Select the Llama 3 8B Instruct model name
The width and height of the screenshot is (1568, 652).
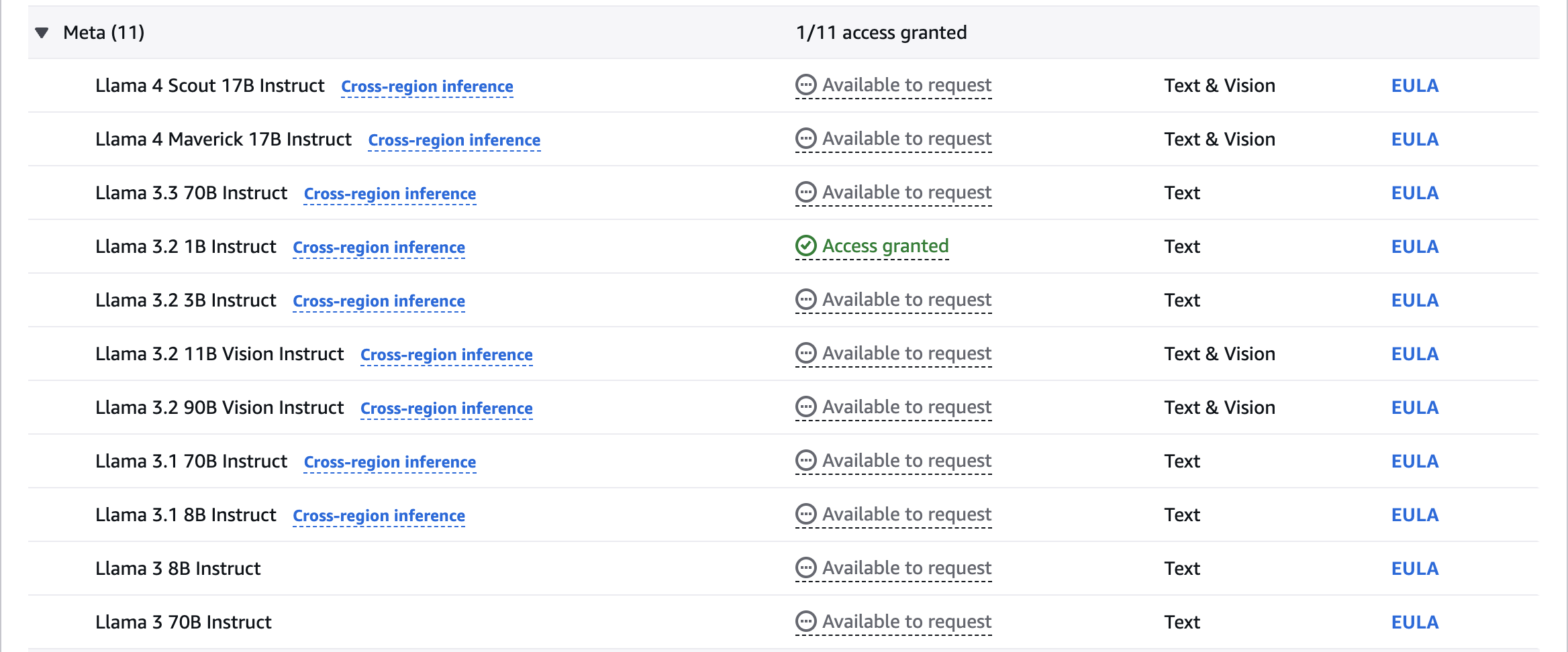tap(177, 569)
